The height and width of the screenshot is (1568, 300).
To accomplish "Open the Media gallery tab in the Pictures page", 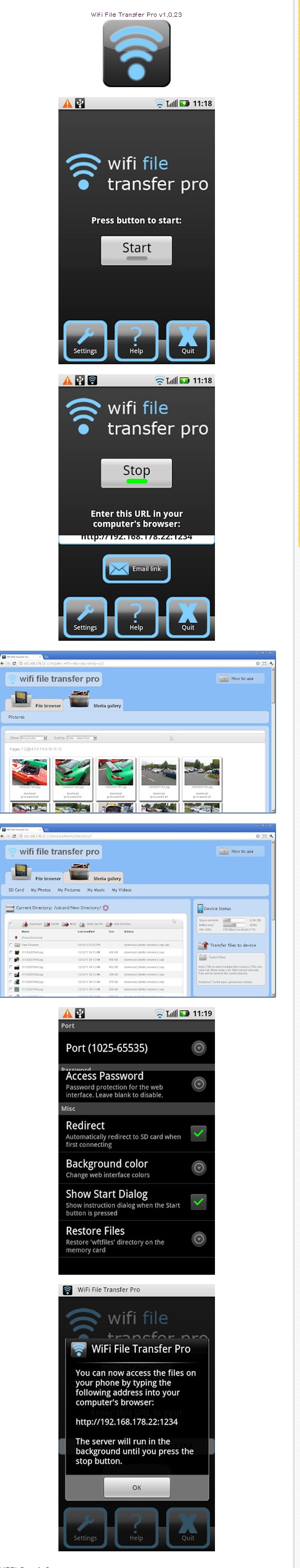I will [95, 701].
